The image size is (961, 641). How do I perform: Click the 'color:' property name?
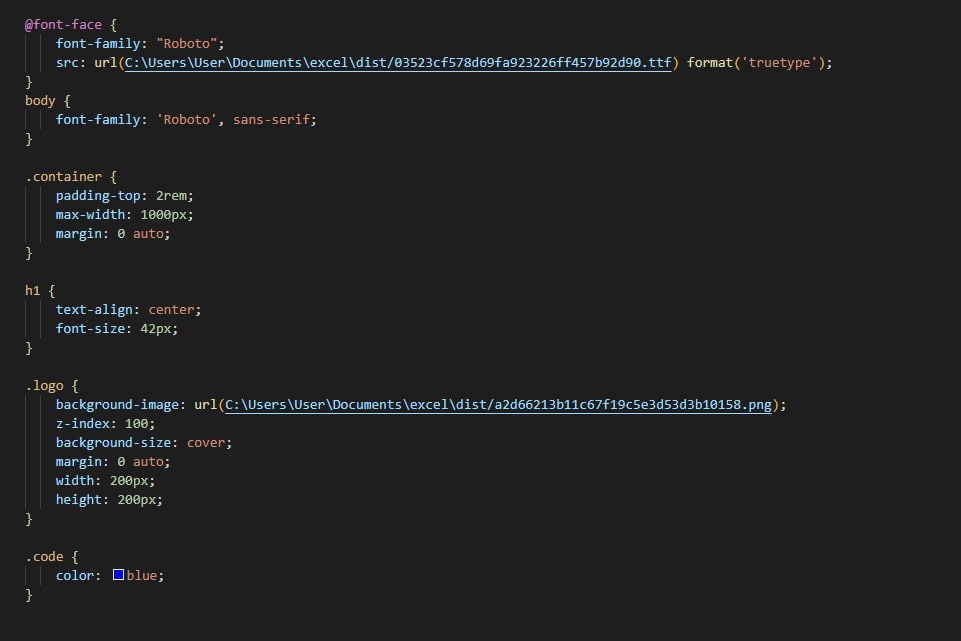coord(78,575)
